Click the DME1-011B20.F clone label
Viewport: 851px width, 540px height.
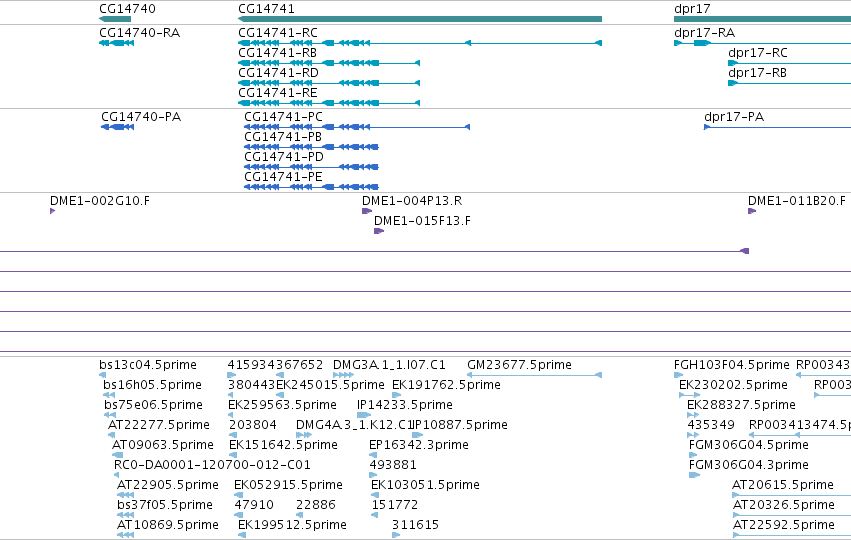coord(797,201)
